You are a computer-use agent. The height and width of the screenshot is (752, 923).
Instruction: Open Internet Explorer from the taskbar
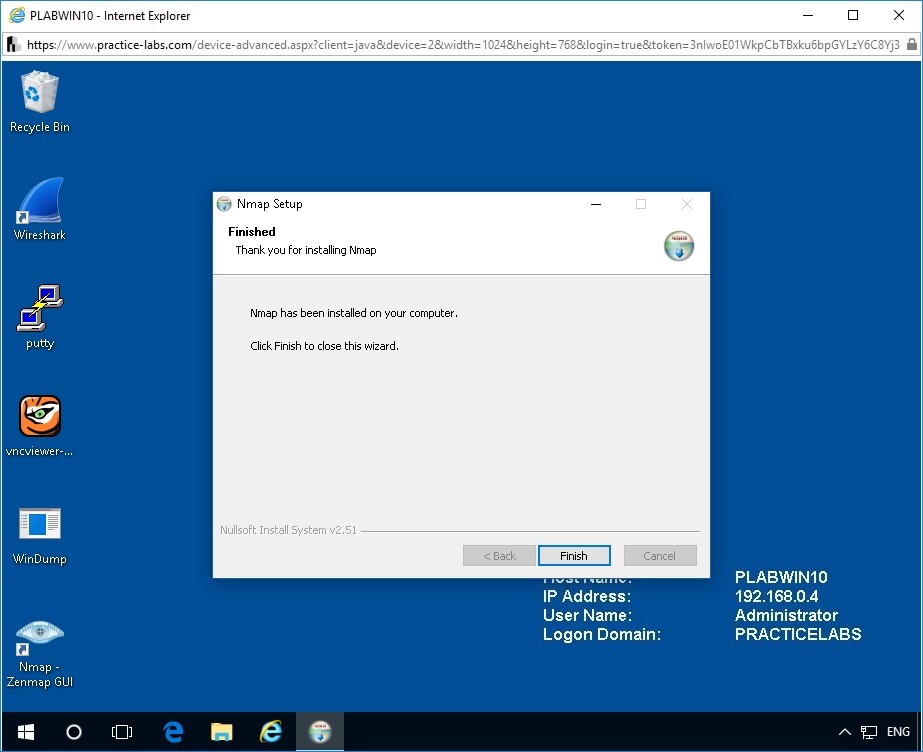271,732
